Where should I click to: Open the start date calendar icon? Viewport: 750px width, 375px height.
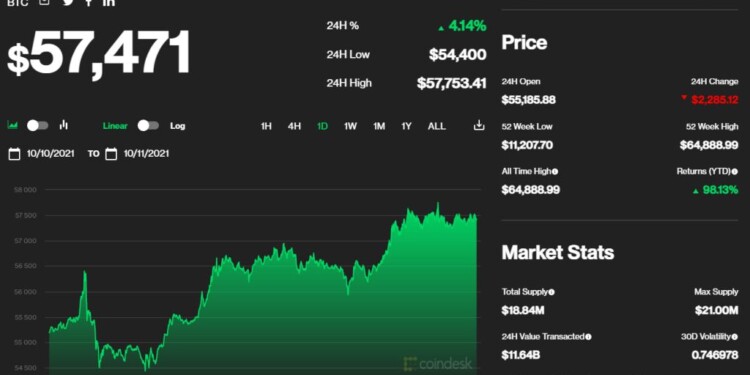point(14,154)
